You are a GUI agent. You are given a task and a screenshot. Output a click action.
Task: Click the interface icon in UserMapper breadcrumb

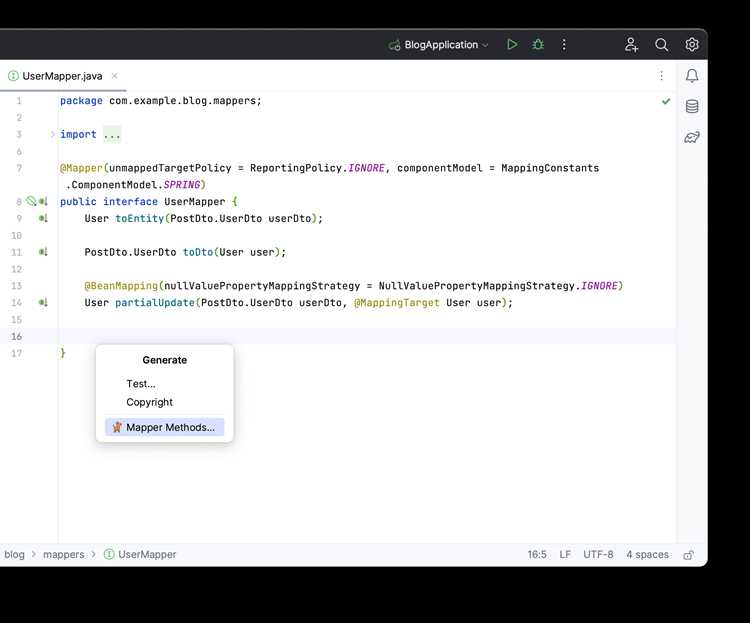(109, 554)
